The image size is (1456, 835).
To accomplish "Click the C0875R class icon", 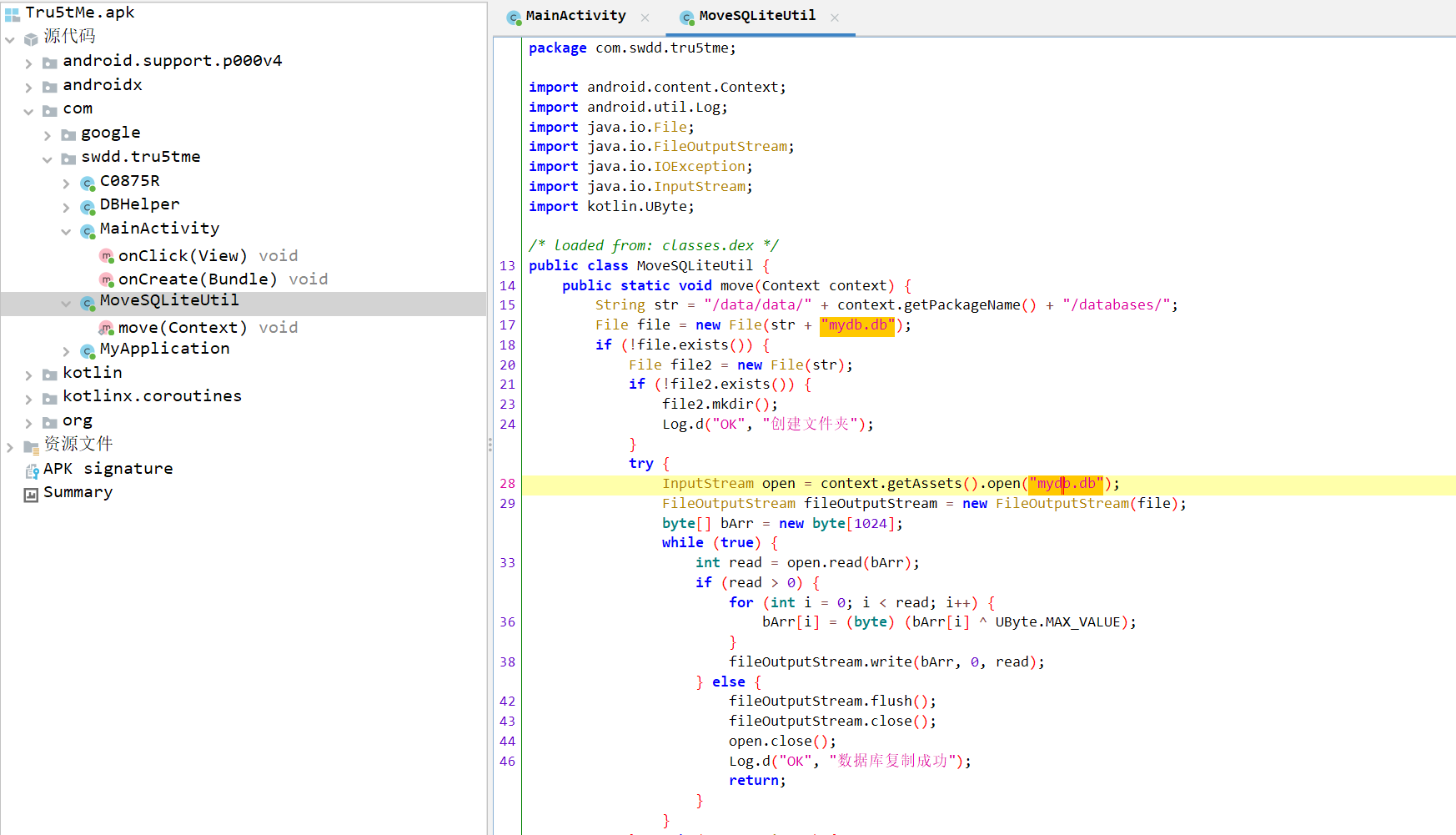I will 88,183.
